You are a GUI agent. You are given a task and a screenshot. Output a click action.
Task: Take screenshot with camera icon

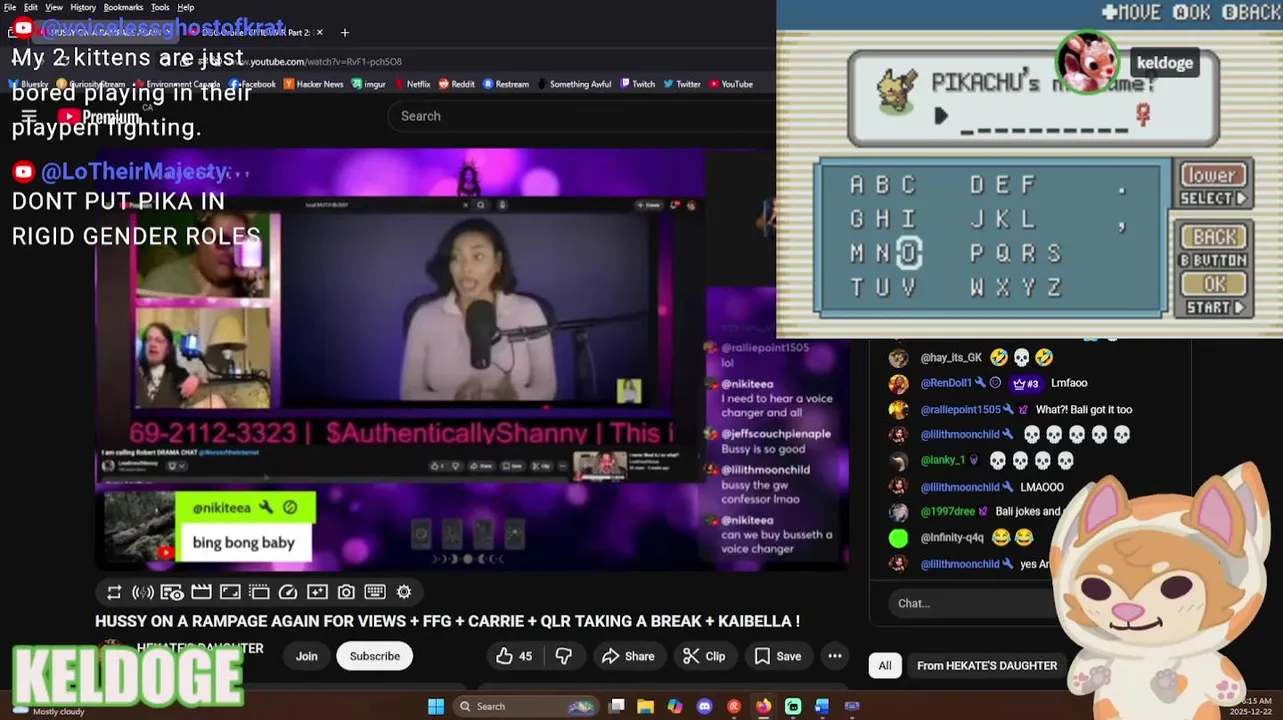coord(346,592)
